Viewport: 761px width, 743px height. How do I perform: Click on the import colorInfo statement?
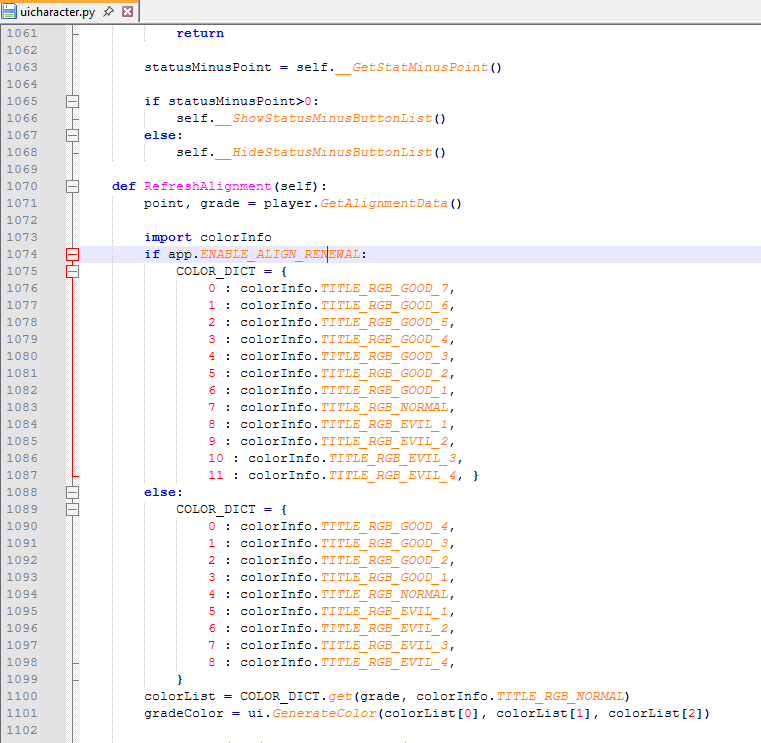click(x=208, y=237)
